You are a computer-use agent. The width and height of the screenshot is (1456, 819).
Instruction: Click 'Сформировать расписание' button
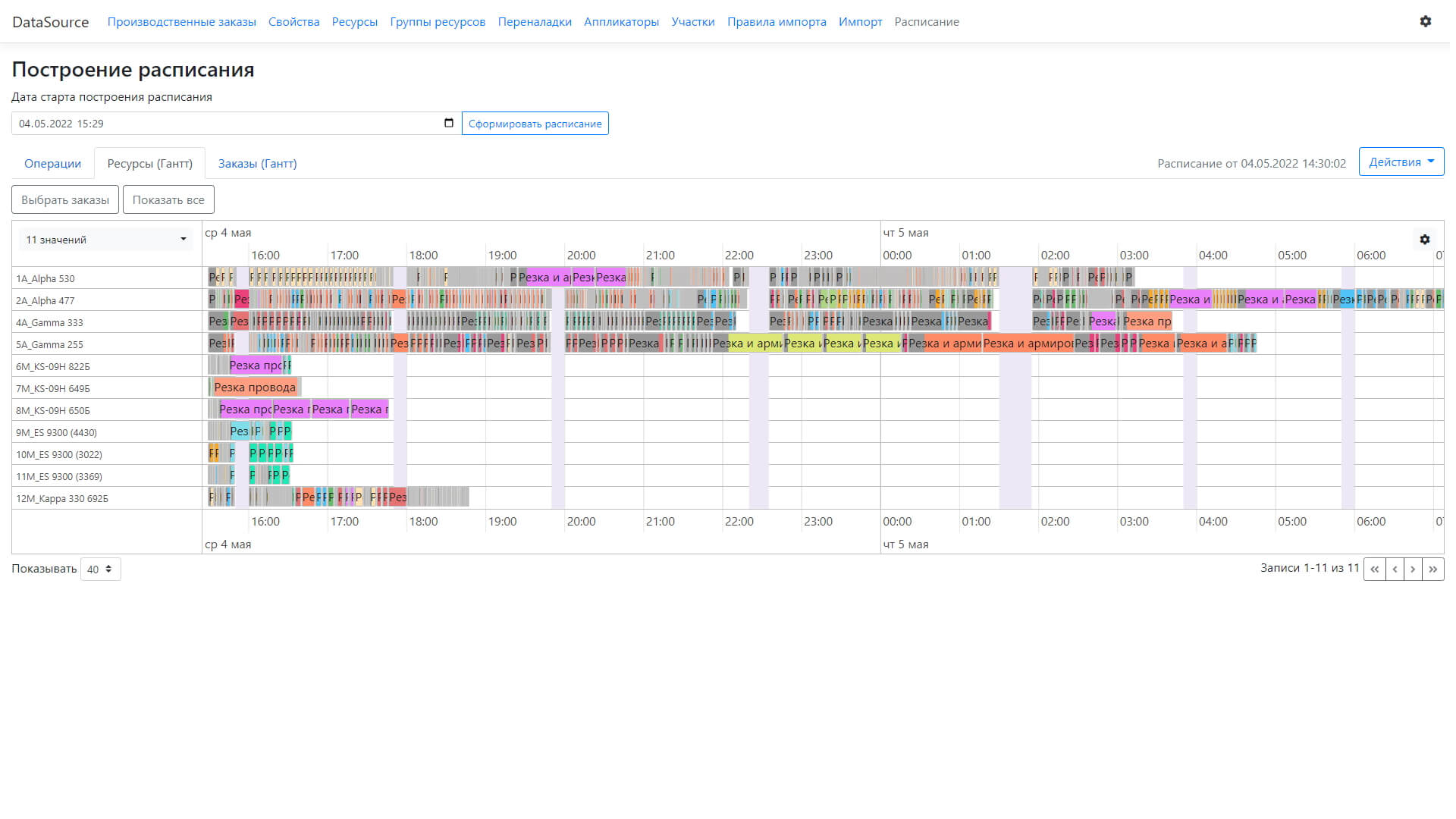coord(535,124)
